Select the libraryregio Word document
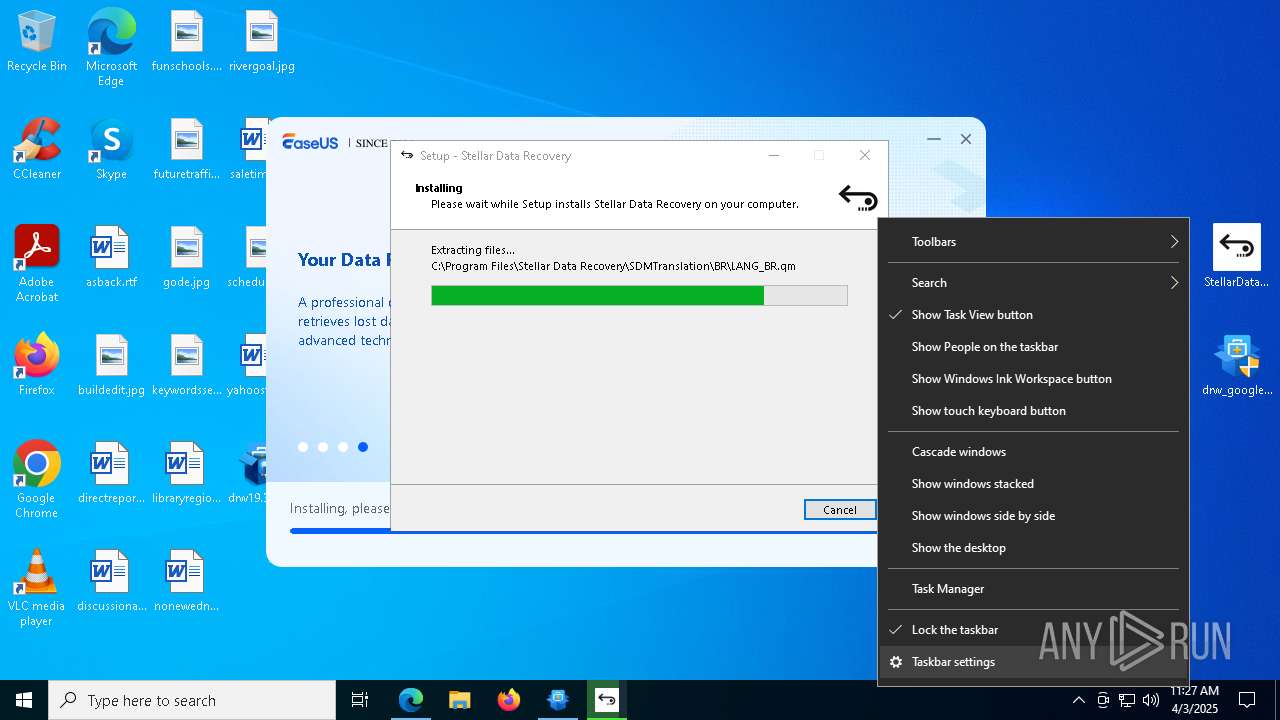Image resolution: width=1280 pixels, height=720 pixels. pyautogui.click(x=186, y=474)
